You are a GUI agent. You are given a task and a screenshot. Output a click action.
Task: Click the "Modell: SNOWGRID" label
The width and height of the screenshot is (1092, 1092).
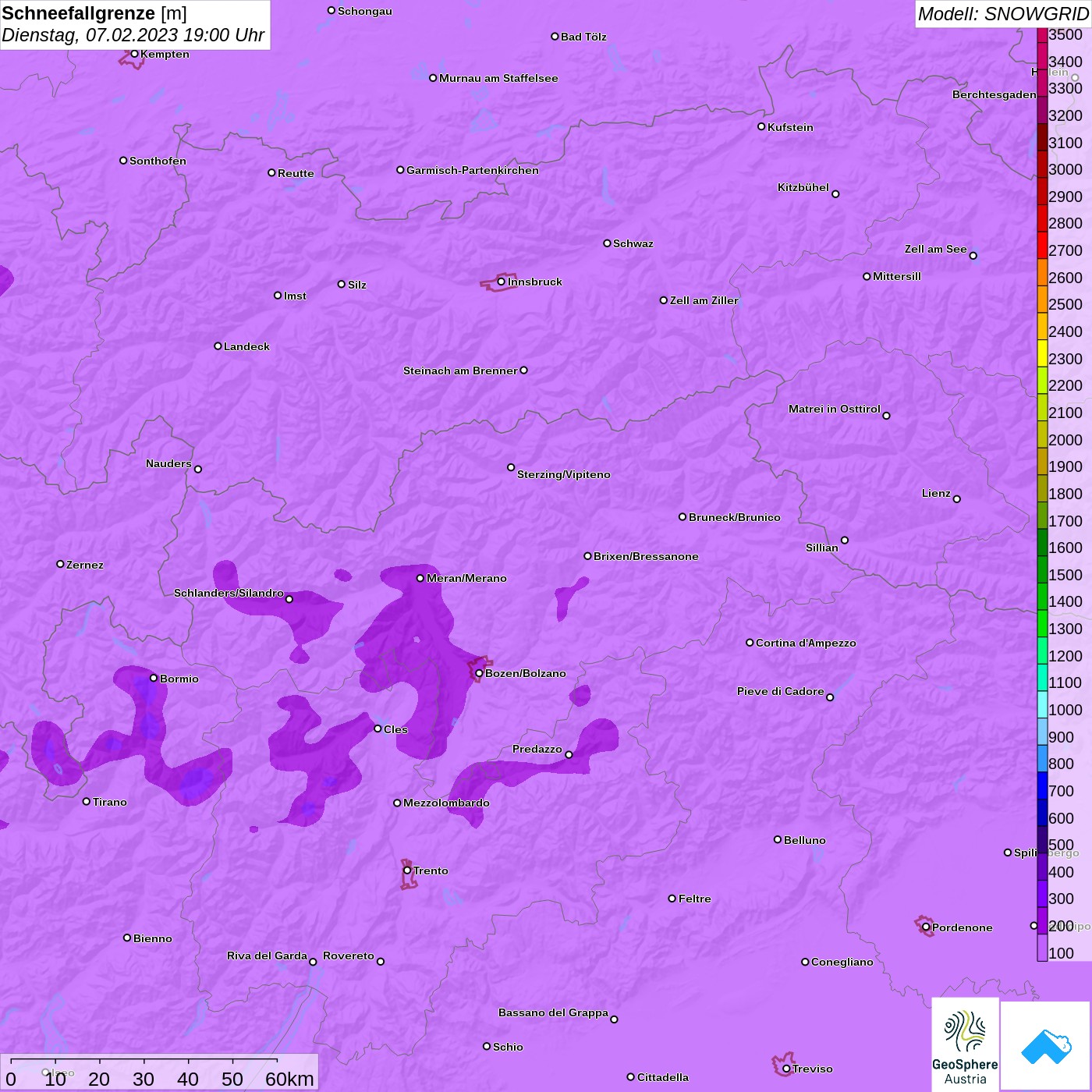[1003, 14]
